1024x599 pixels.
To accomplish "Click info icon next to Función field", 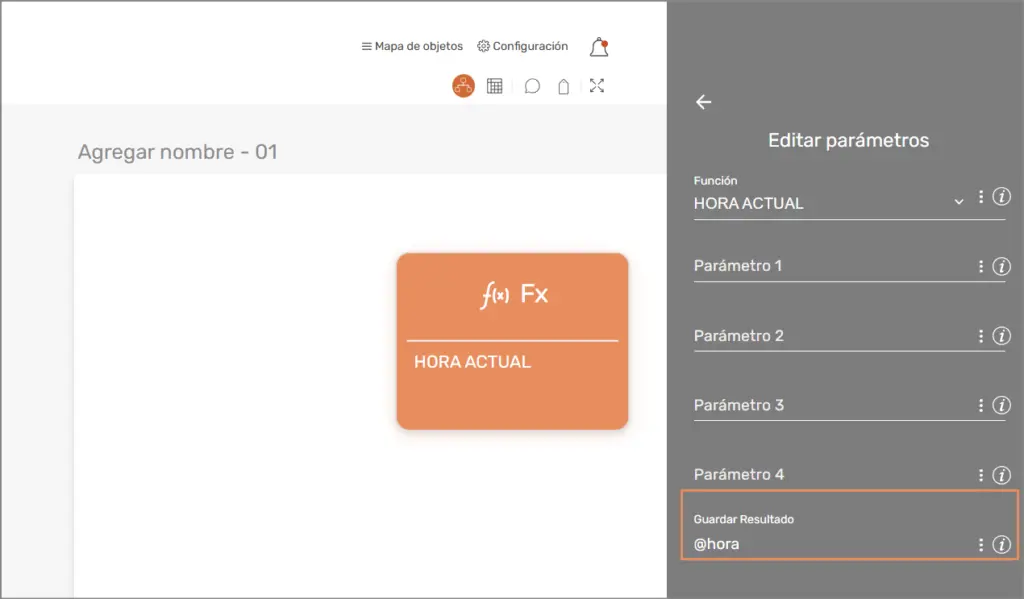I will point(1001,197).
